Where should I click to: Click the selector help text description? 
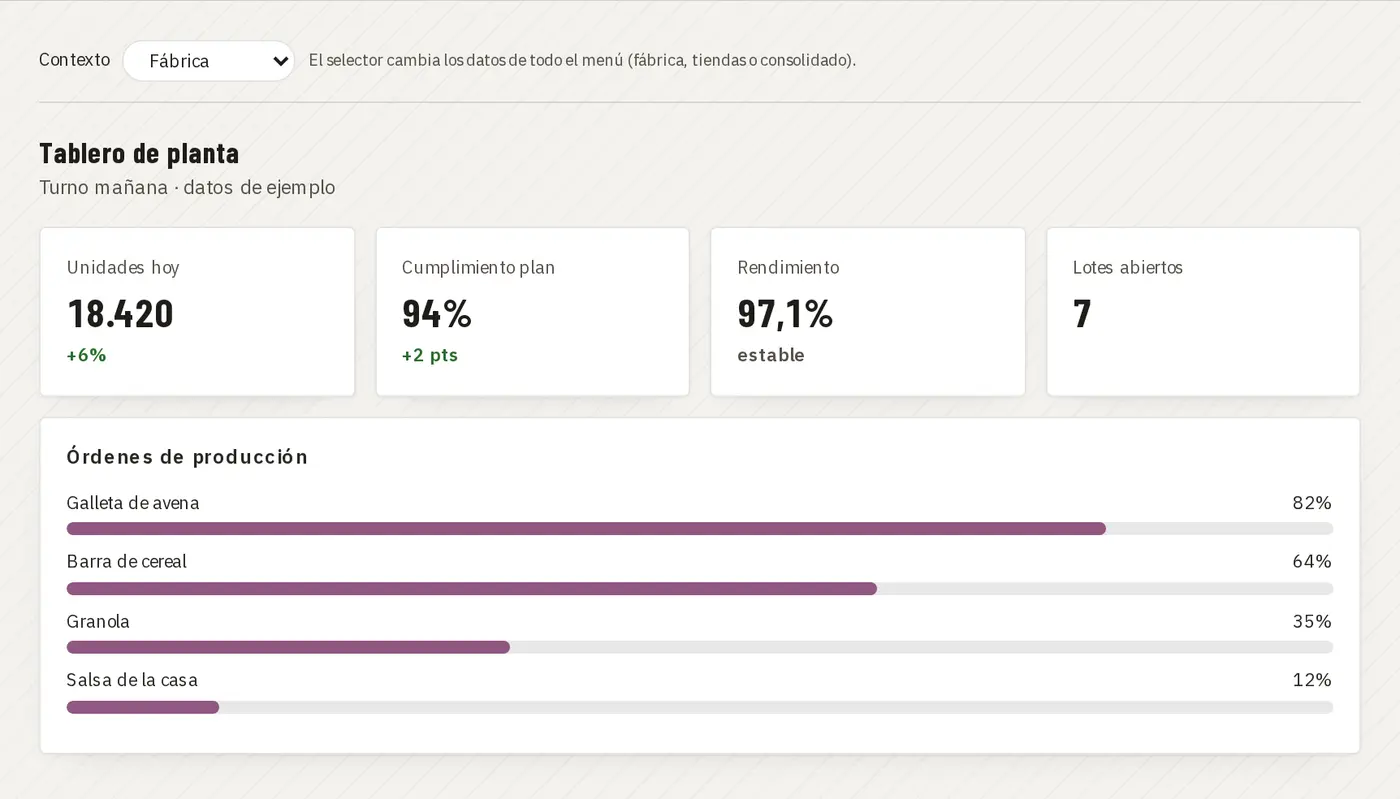point(582,60)
